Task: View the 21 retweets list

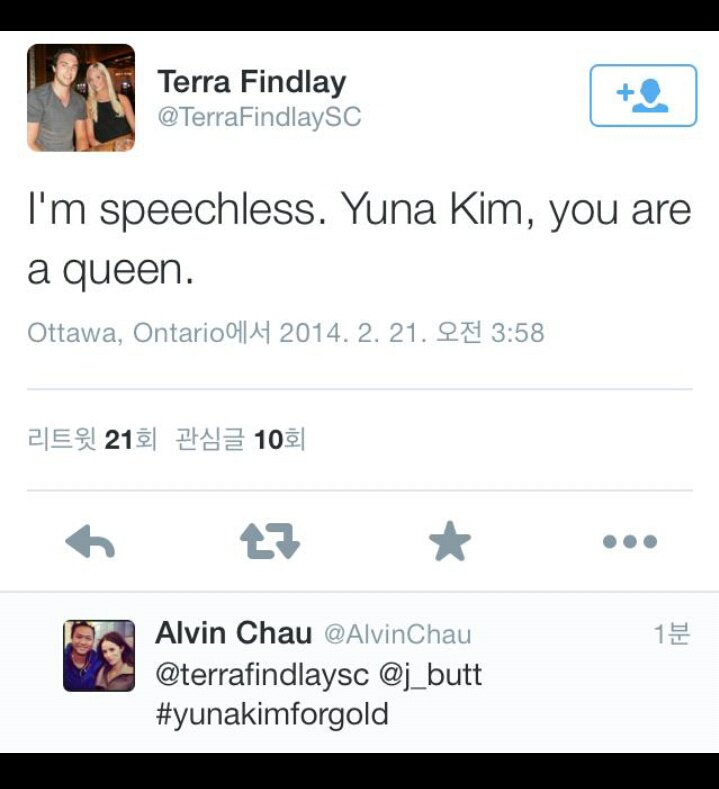Action: pos(92,439)
